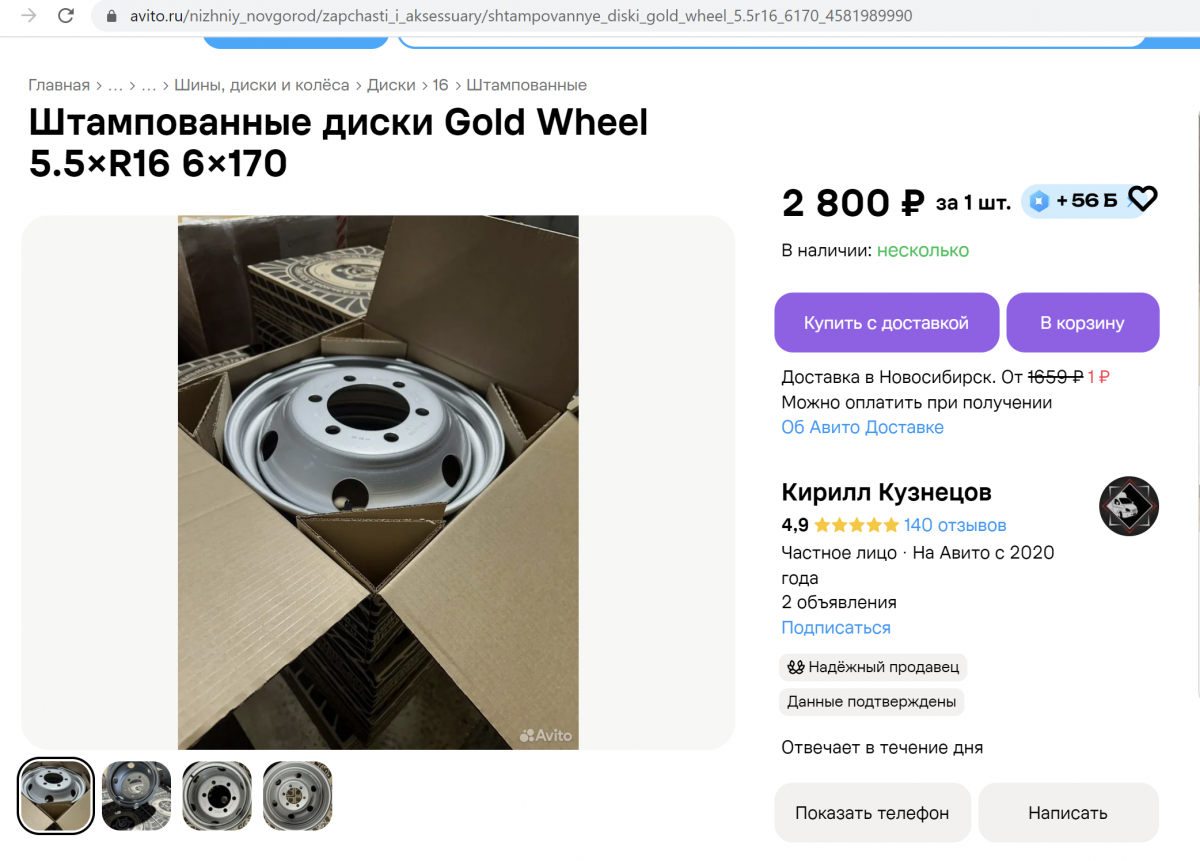Open the Главная breadcrumb
1200x861 pixels.
pos(59,85)
